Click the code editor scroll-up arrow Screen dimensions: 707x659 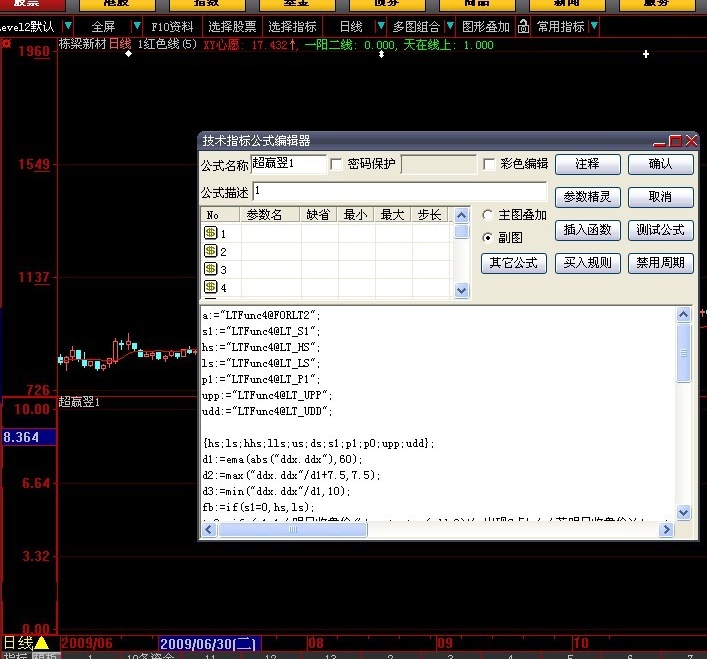click(x=684, y=314)
